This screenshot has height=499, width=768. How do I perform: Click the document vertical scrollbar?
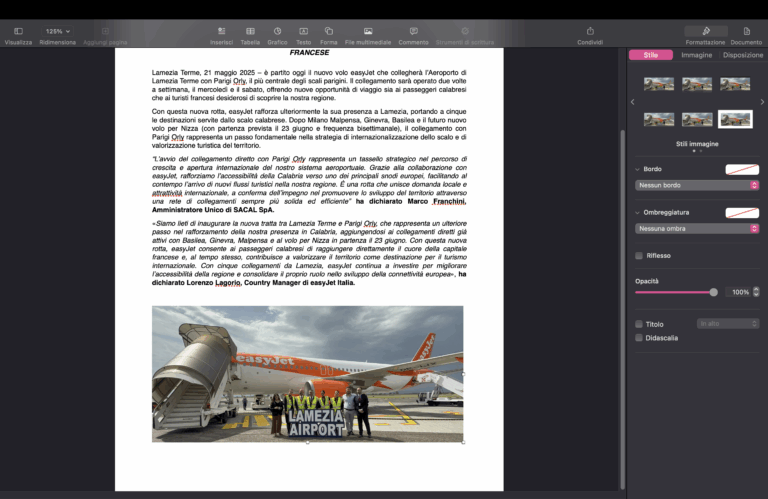point(623,309)
